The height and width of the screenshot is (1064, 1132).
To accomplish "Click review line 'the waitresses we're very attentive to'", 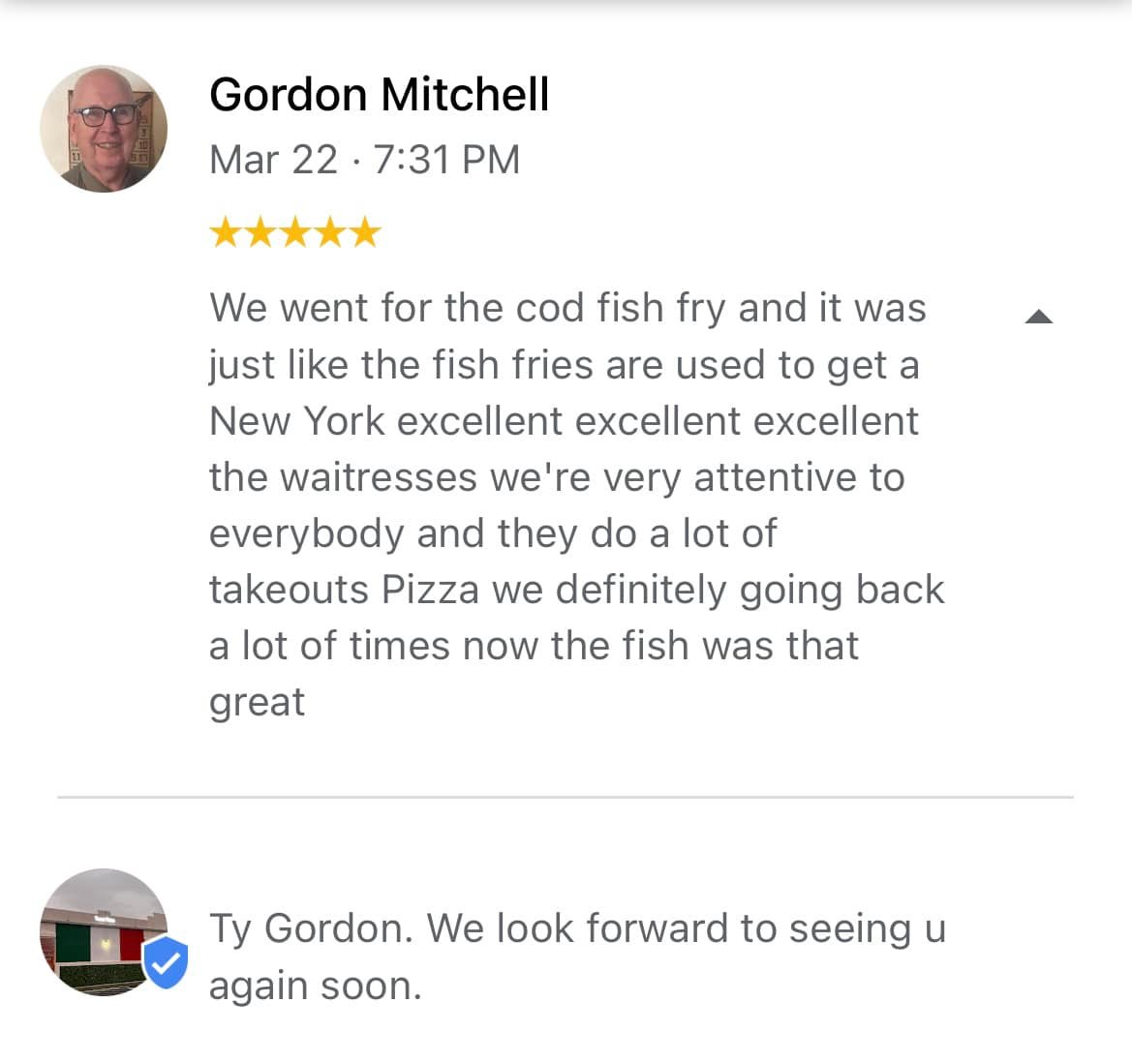I will tap(557, 477).
